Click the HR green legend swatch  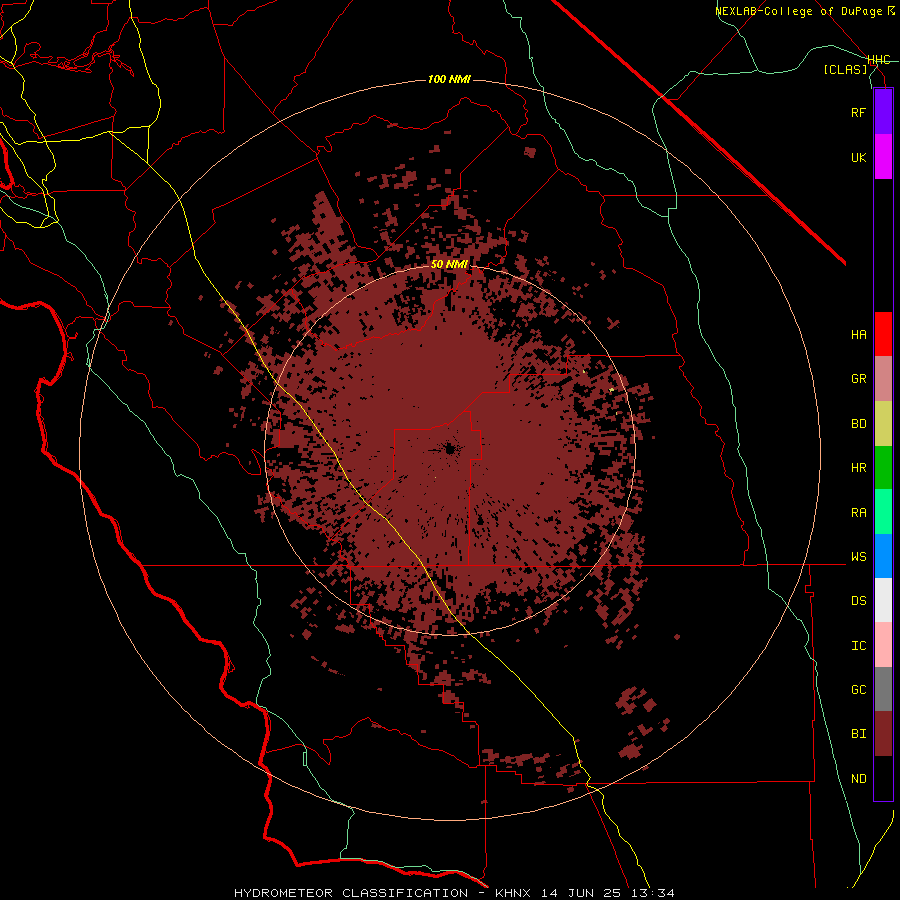[x=883, y=468]
